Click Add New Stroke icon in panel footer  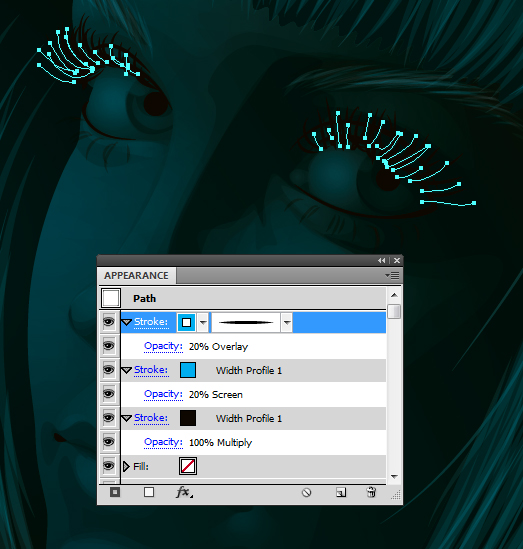point(115,492)
